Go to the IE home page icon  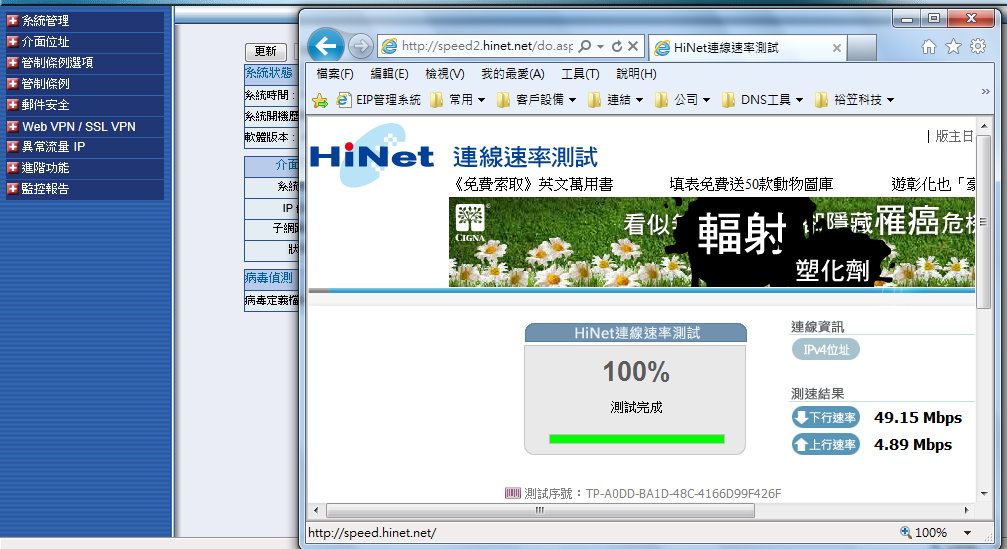click(x=929, y=46)
